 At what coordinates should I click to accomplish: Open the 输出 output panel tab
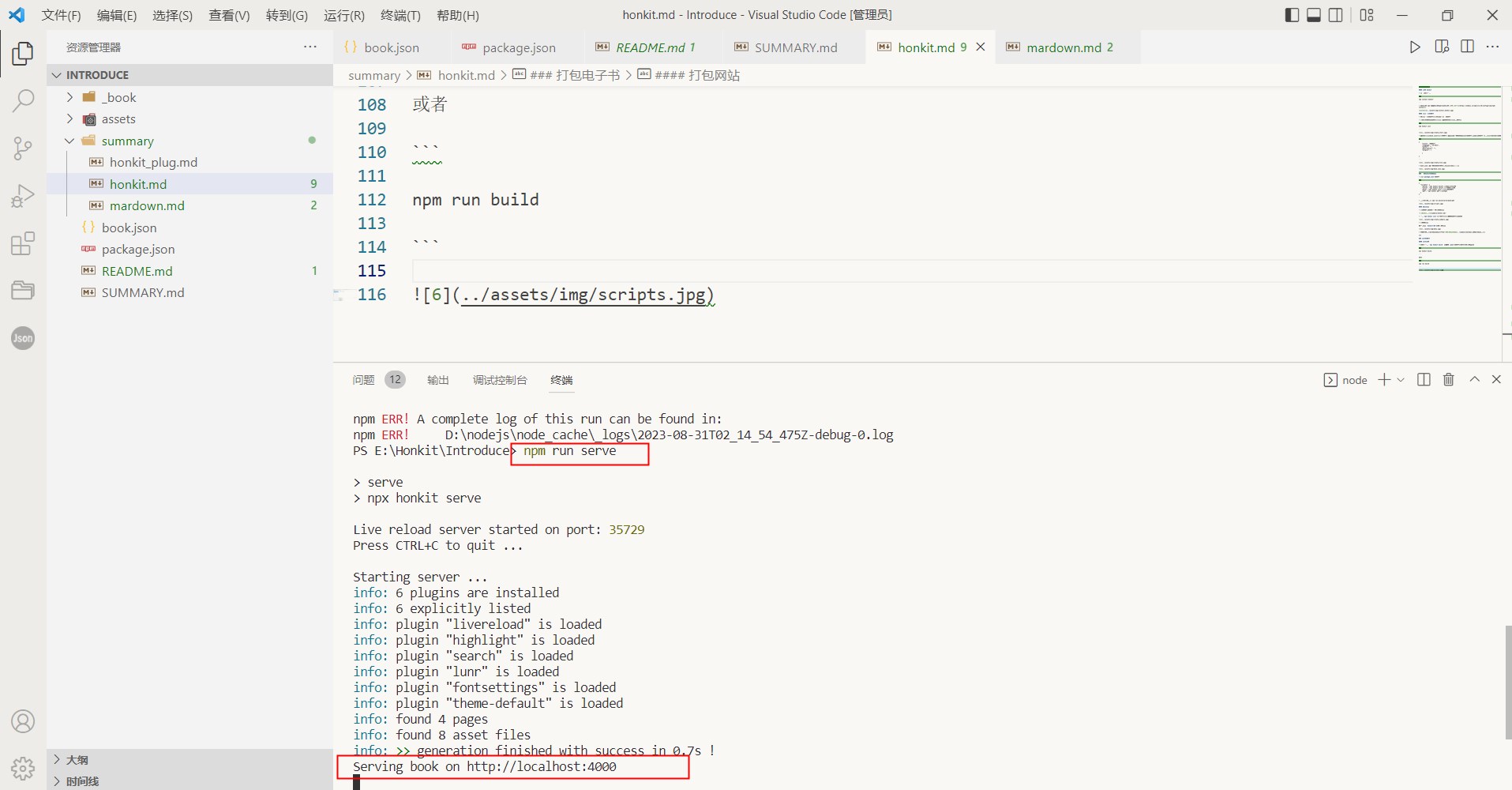(438, 380)
